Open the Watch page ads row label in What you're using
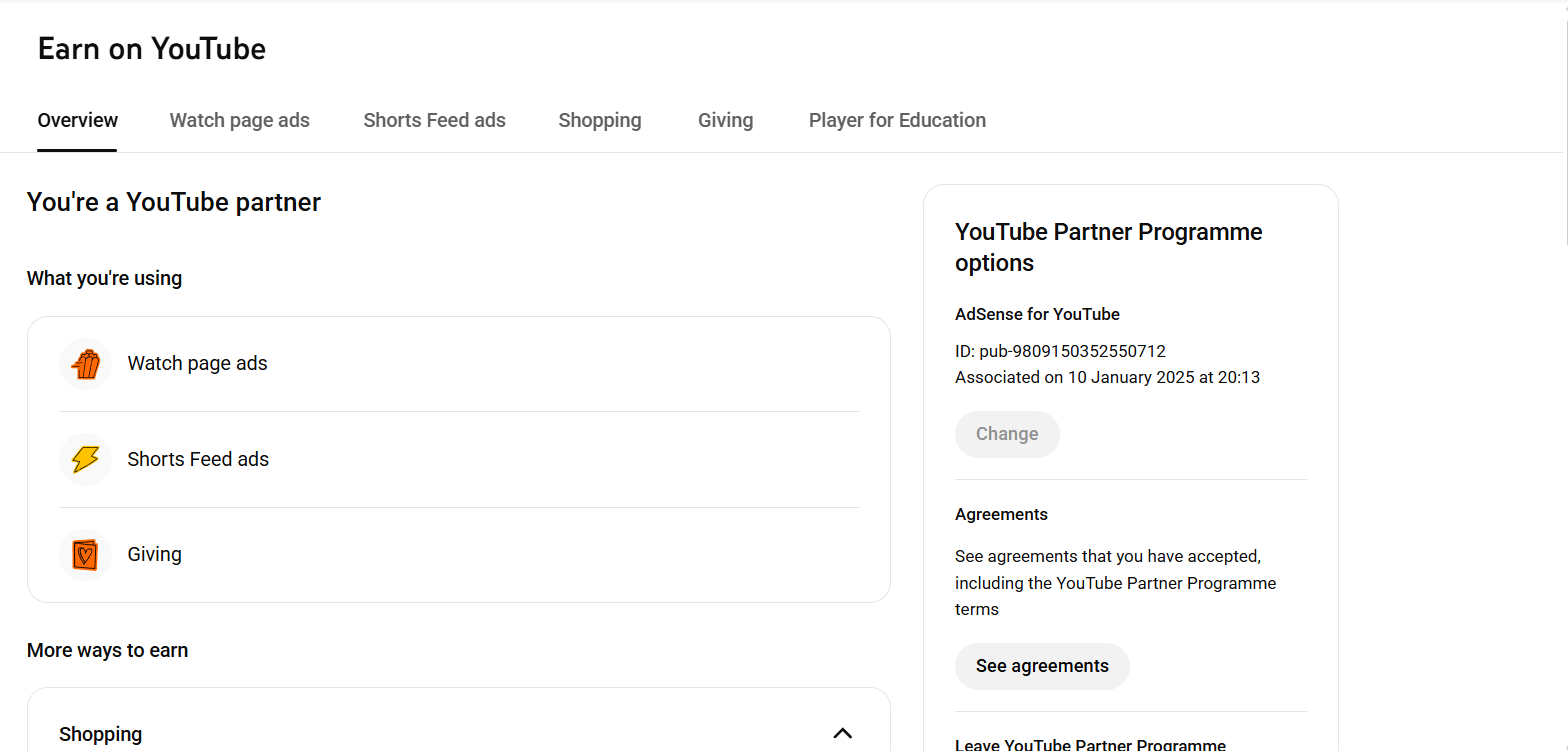 click(197, 364)
